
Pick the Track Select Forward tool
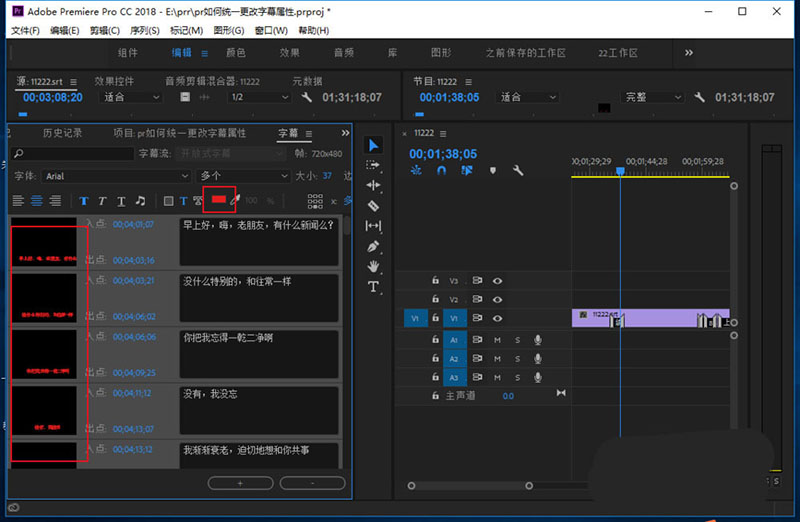(373, 165)
